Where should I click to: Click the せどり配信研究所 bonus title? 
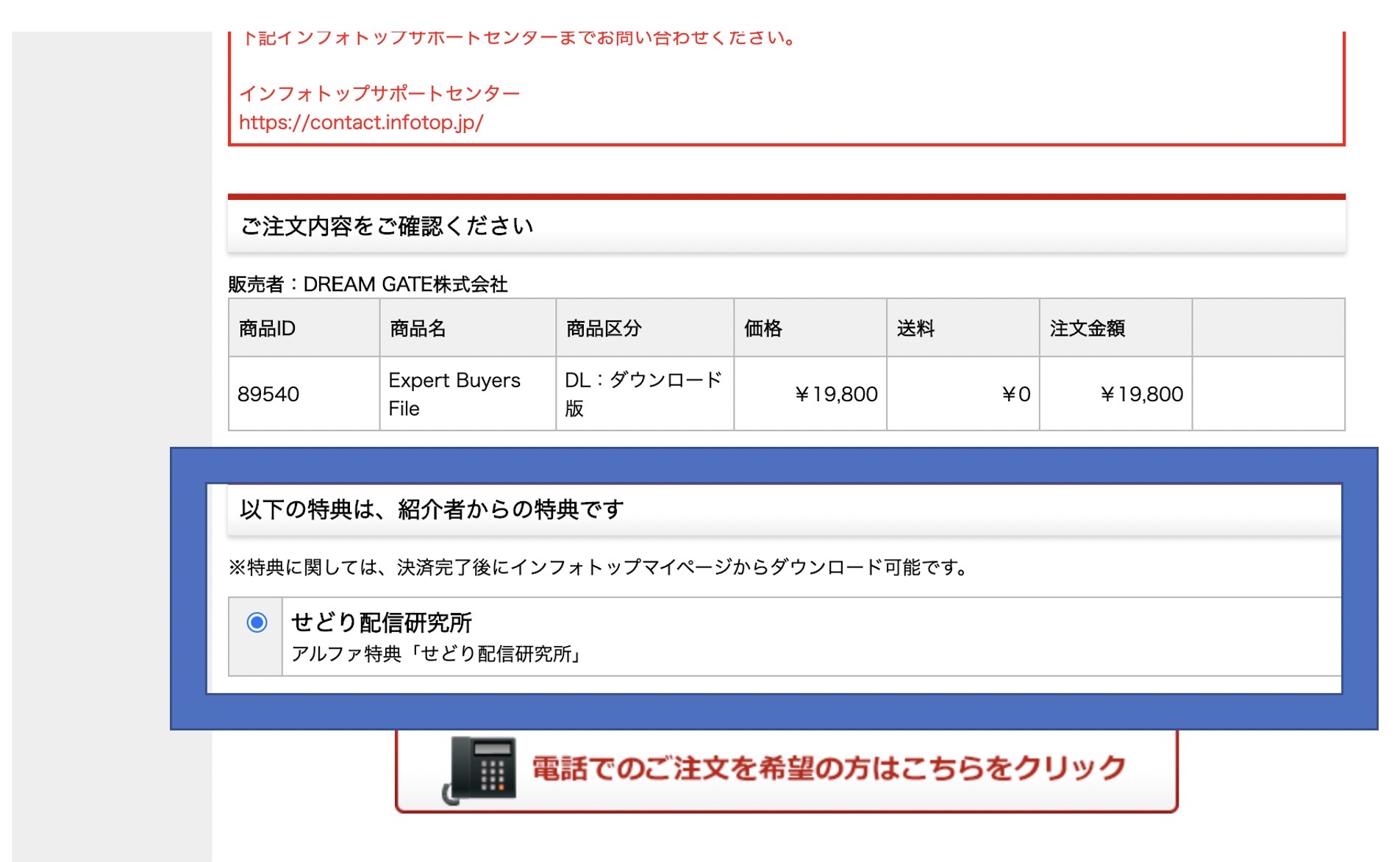[382, 622]
